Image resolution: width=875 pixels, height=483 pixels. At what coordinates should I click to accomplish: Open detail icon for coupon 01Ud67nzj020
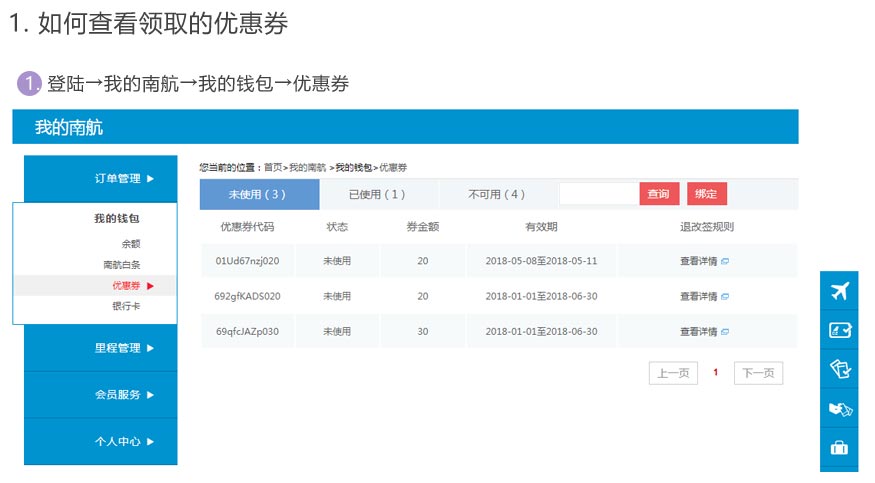[x=725, y=261]
